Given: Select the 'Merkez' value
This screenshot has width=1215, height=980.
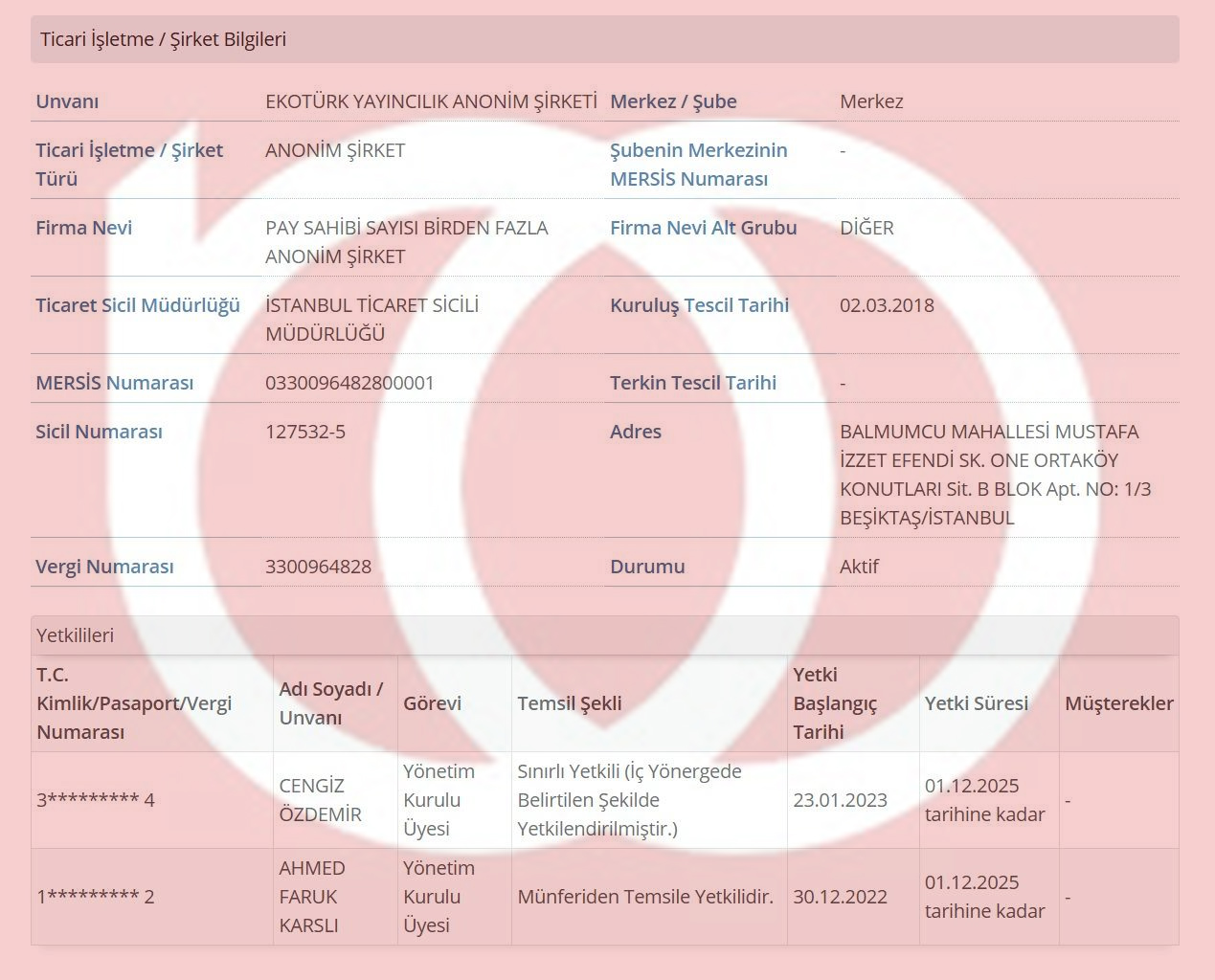Looking at the screenshot, I should click(871, 101).
